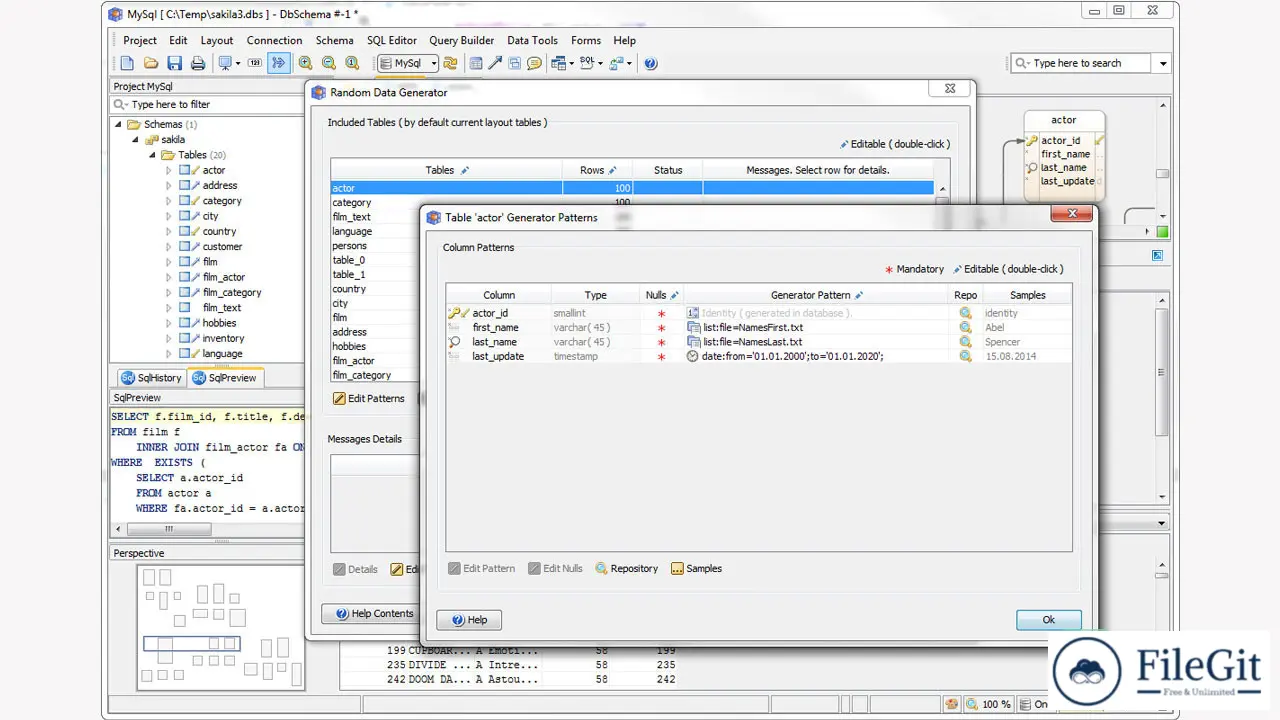Collapse the Schemas tree node
The width and height of the screenshot is (1280, 720).
click(118, 124)
